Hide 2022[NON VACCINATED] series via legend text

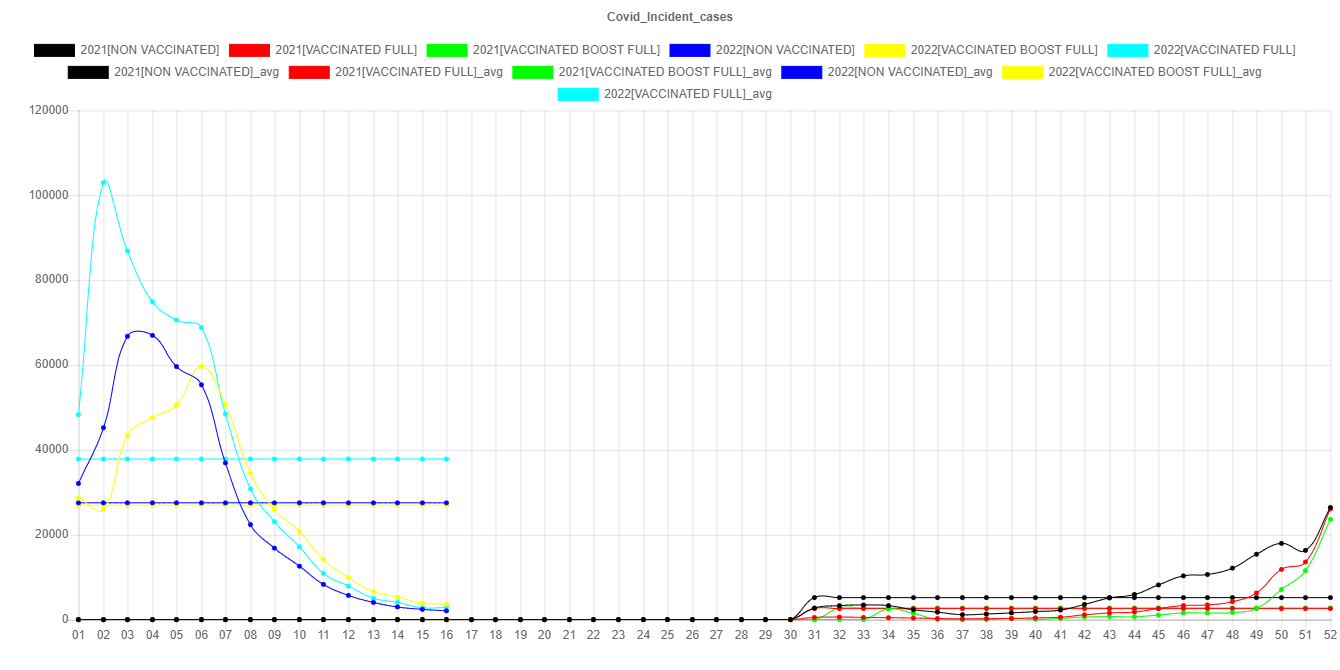click(785, 50)
